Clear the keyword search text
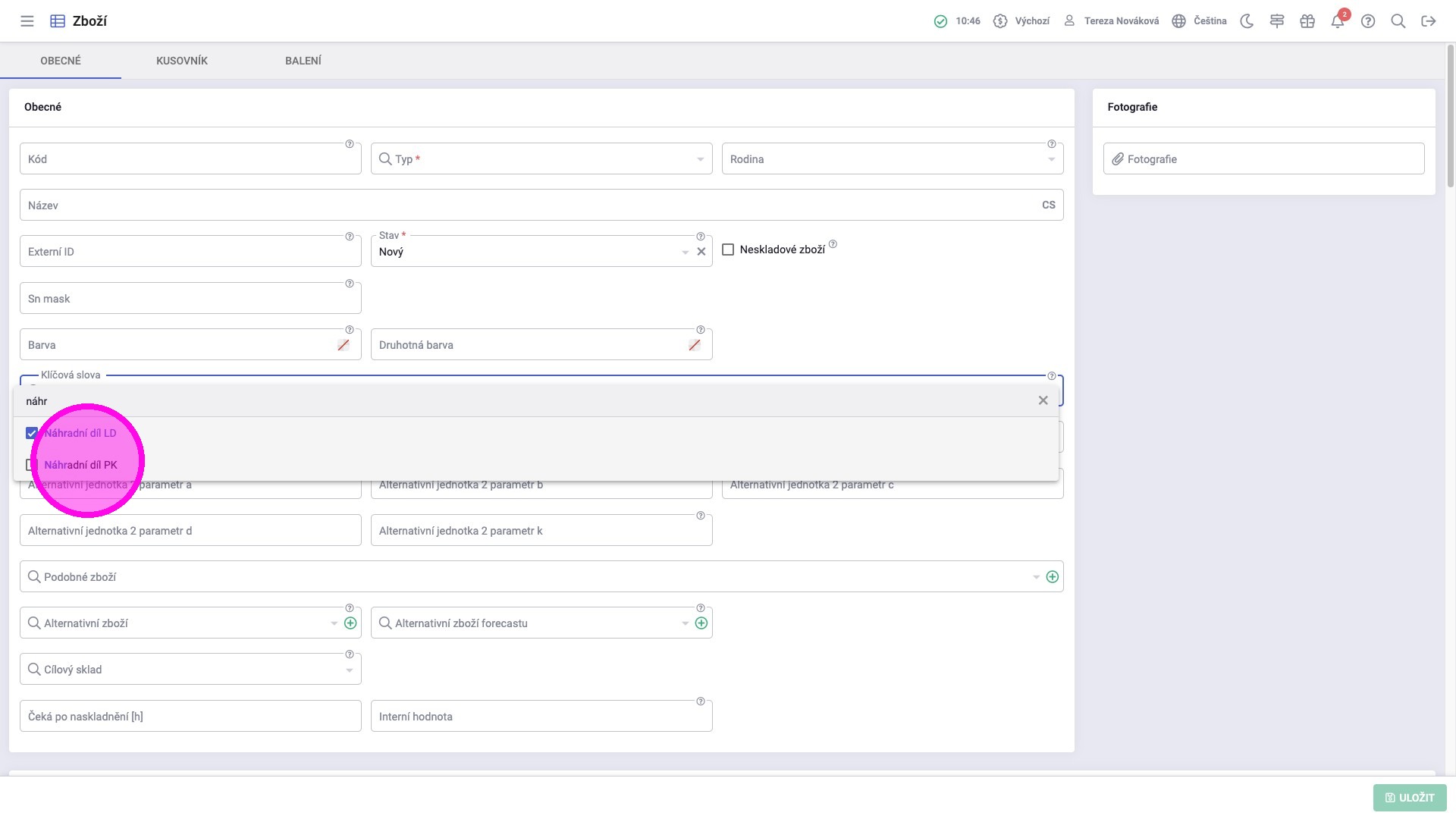 coord(1043,400)
